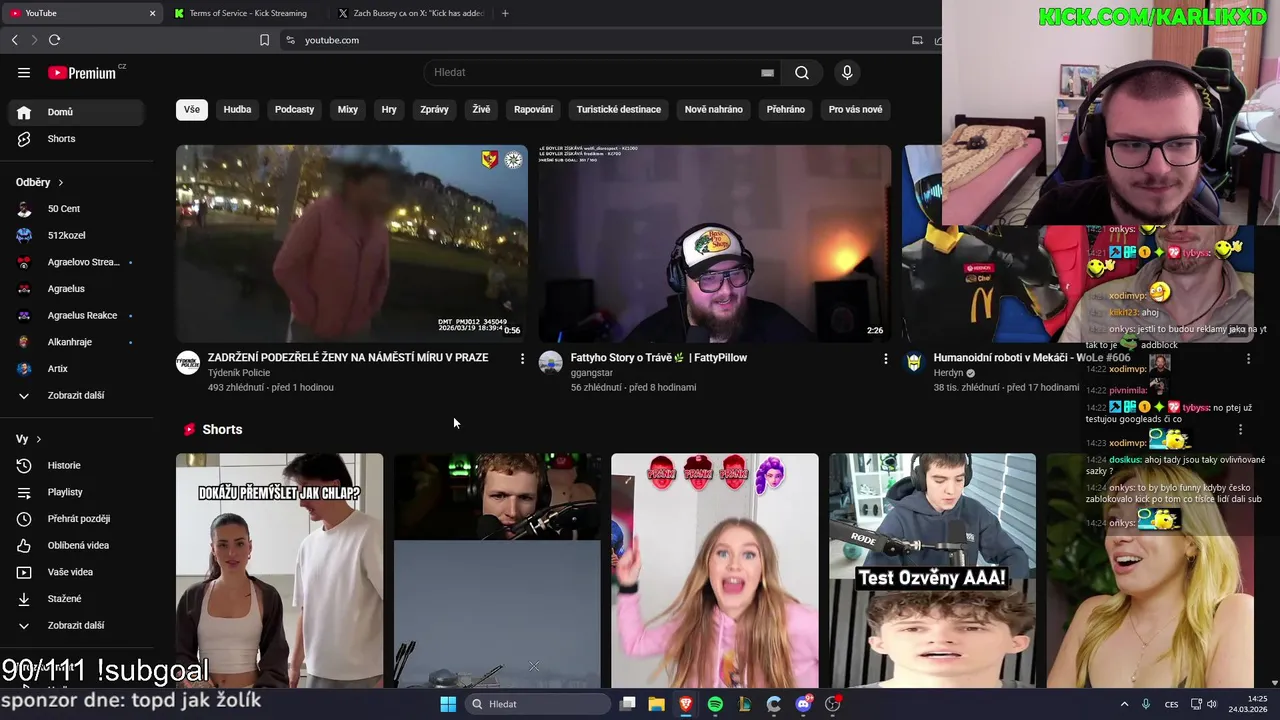The width and height of the screenshot is (1280, 720).
Task: Expand the Vy section header
Action: coord(28,439)
